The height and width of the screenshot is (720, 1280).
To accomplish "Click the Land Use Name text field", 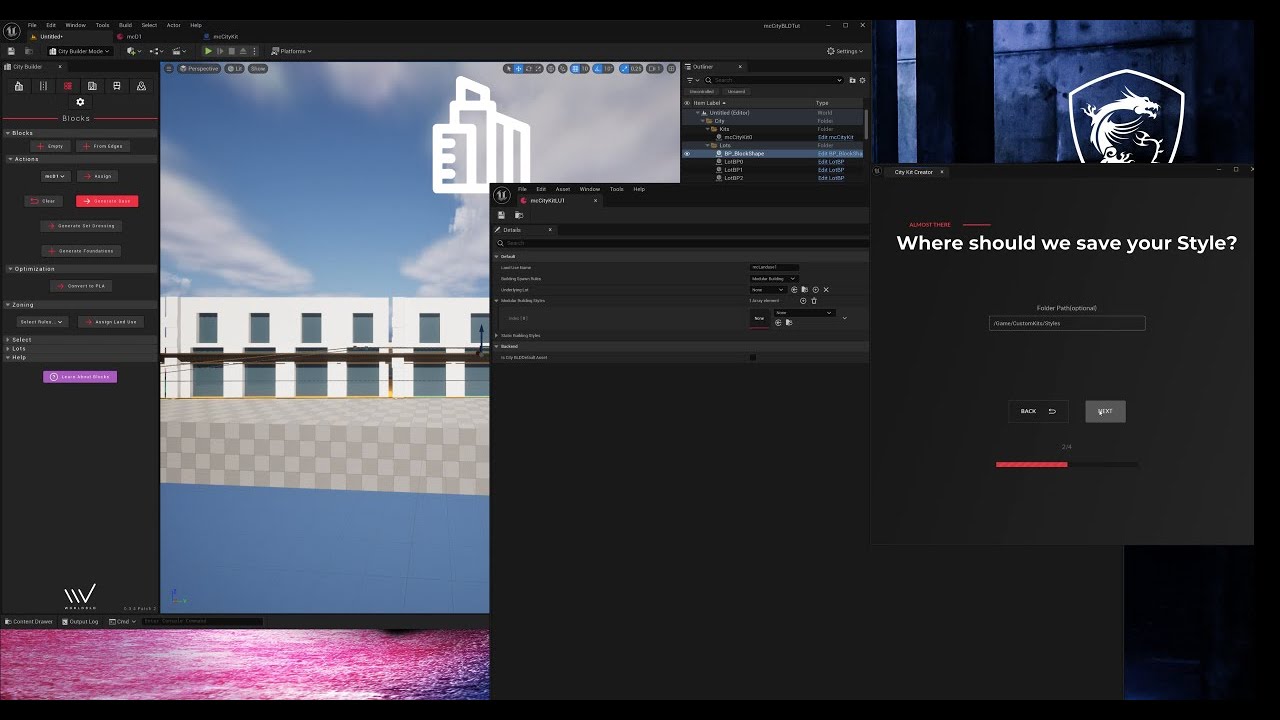I will [774, 268].
